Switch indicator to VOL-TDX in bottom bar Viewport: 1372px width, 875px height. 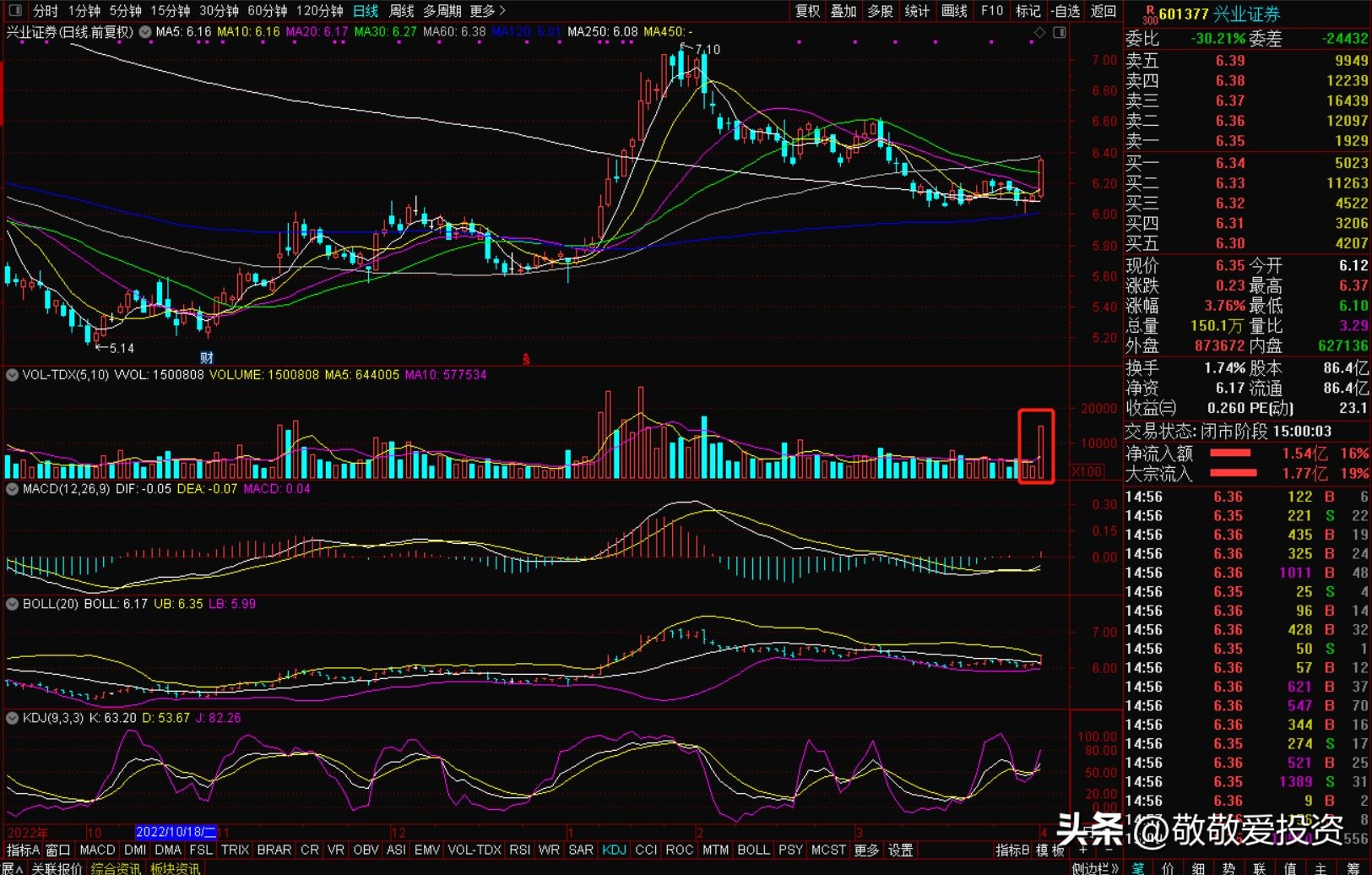(x=475, y=851)
